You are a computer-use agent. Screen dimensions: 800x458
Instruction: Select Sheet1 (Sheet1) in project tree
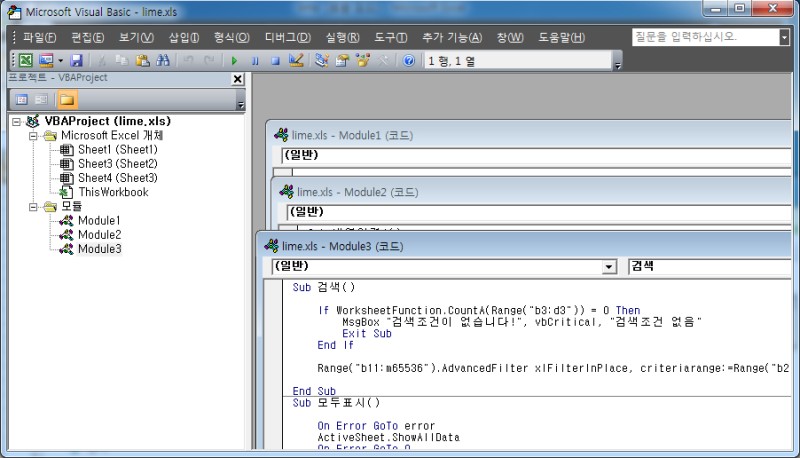tap(118, 149)
